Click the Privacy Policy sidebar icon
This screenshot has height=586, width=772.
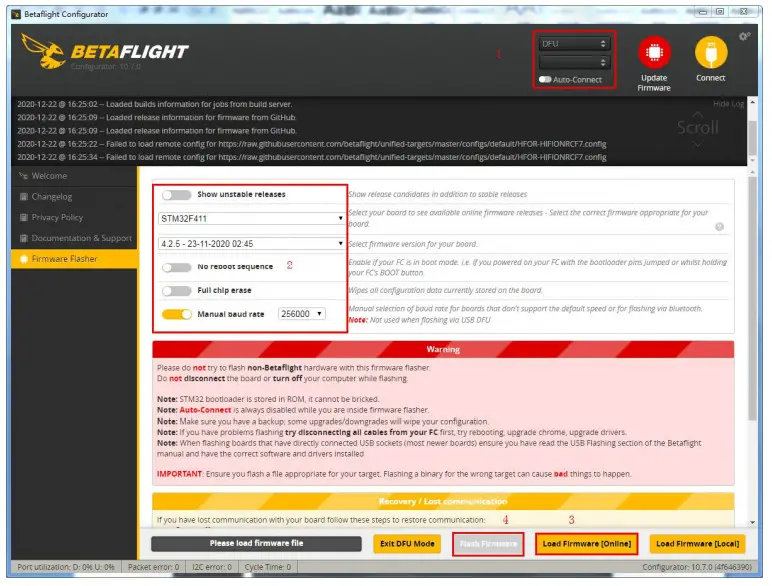click(x=23, y=217)
